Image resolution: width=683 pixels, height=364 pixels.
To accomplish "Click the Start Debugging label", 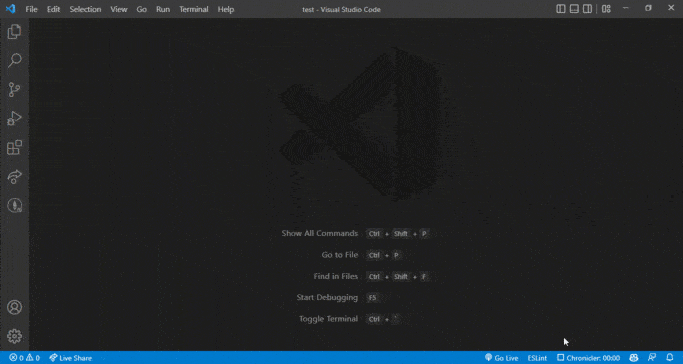I will [327, 297].
